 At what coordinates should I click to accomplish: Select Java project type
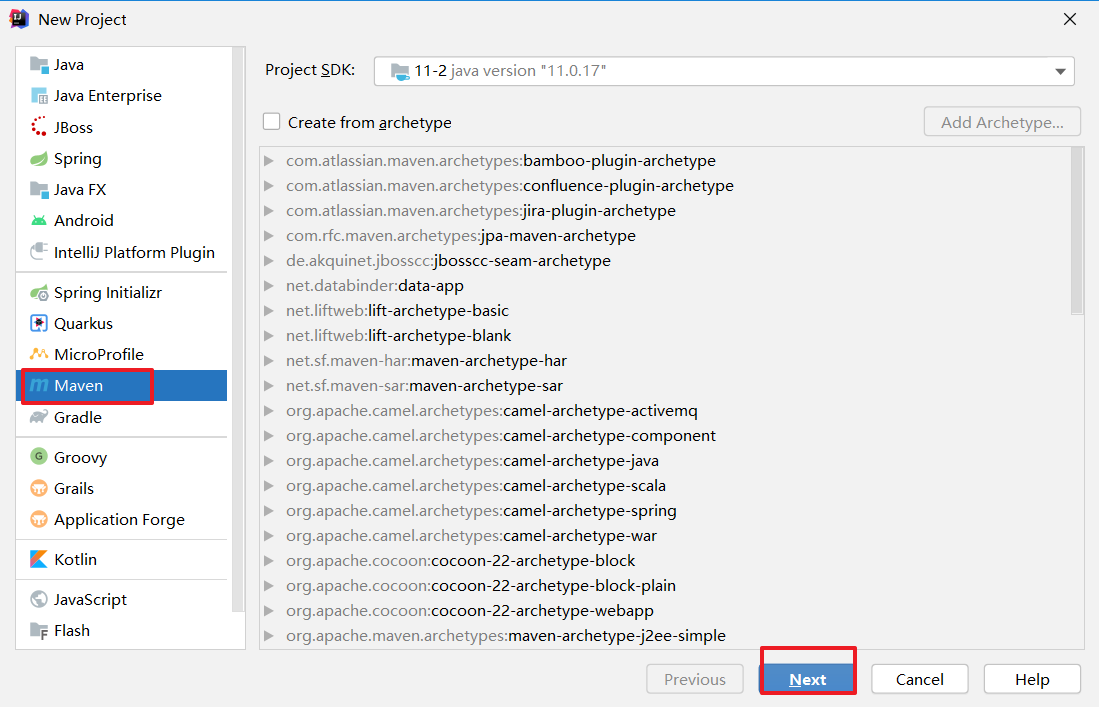[x=122, y=64]
